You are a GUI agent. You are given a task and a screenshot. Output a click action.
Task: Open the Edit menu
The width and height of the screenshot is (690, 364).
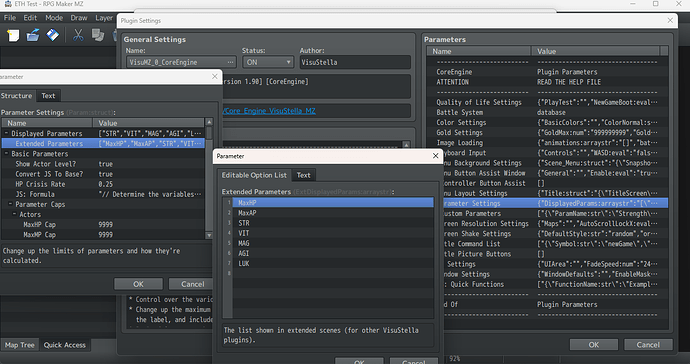click(30, 18)
